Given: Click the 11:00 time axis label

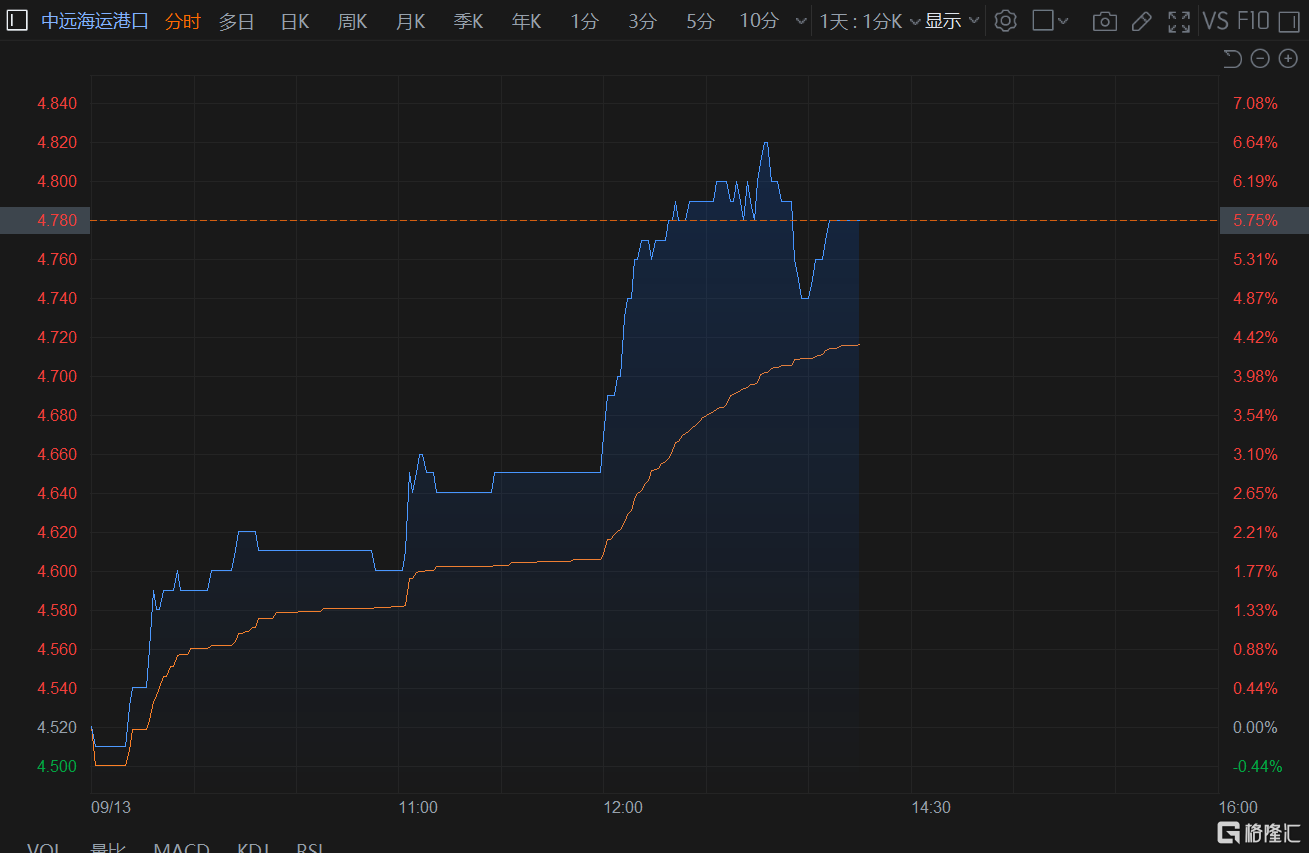Looking at the screenshot, I should pyautogui.click(x=418, y=807).
